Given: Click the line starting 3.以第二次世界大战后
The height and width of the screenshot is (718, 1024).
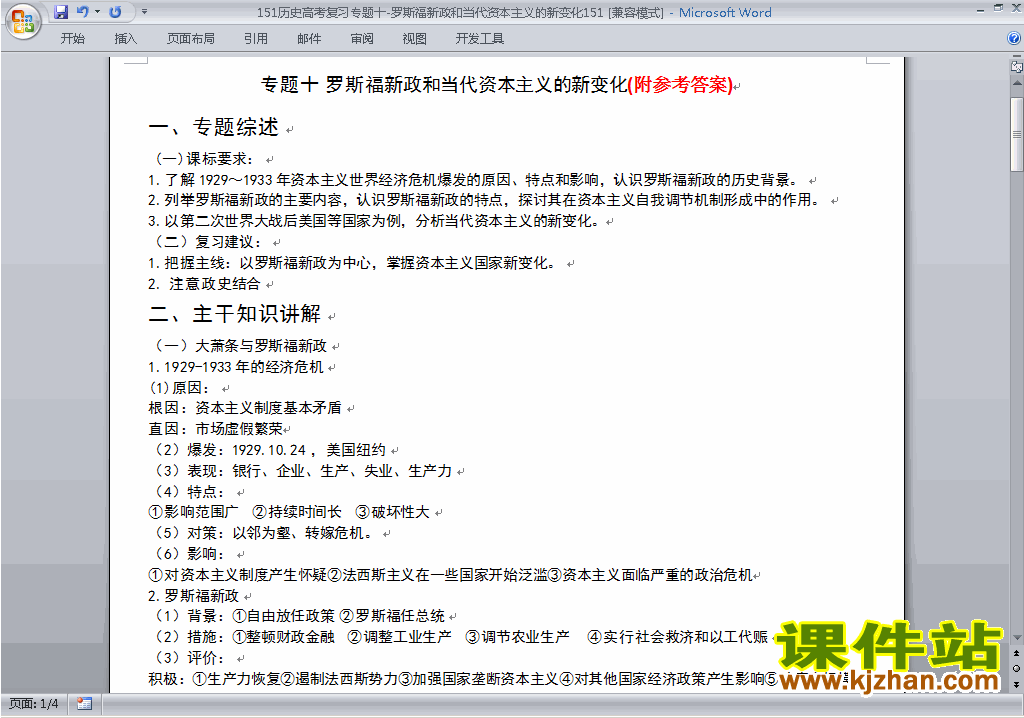Looking at the screenshot, I should pos(374,221).
